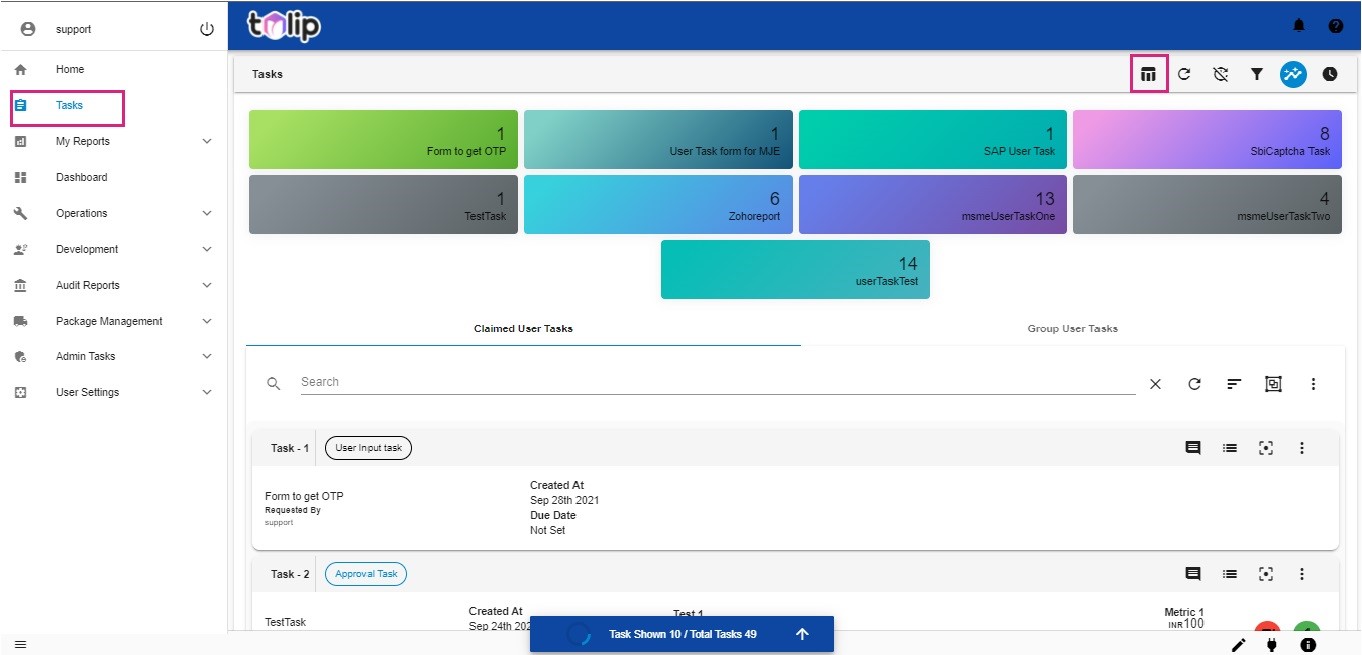Refresh list via search bar refresh icon
This screenshot has width=1362, height=655.
pos(1194,384)
